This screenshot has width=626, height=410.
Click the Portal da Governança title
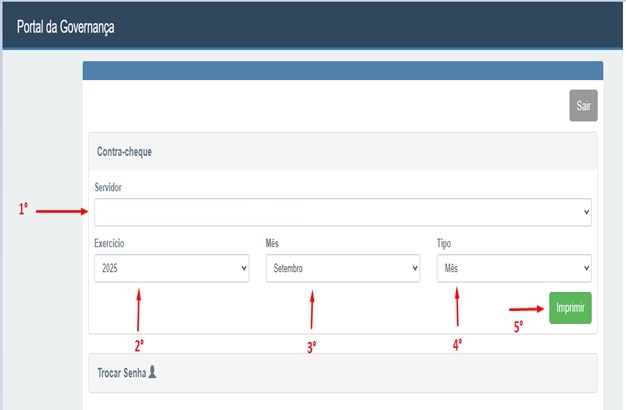point(66,27)
